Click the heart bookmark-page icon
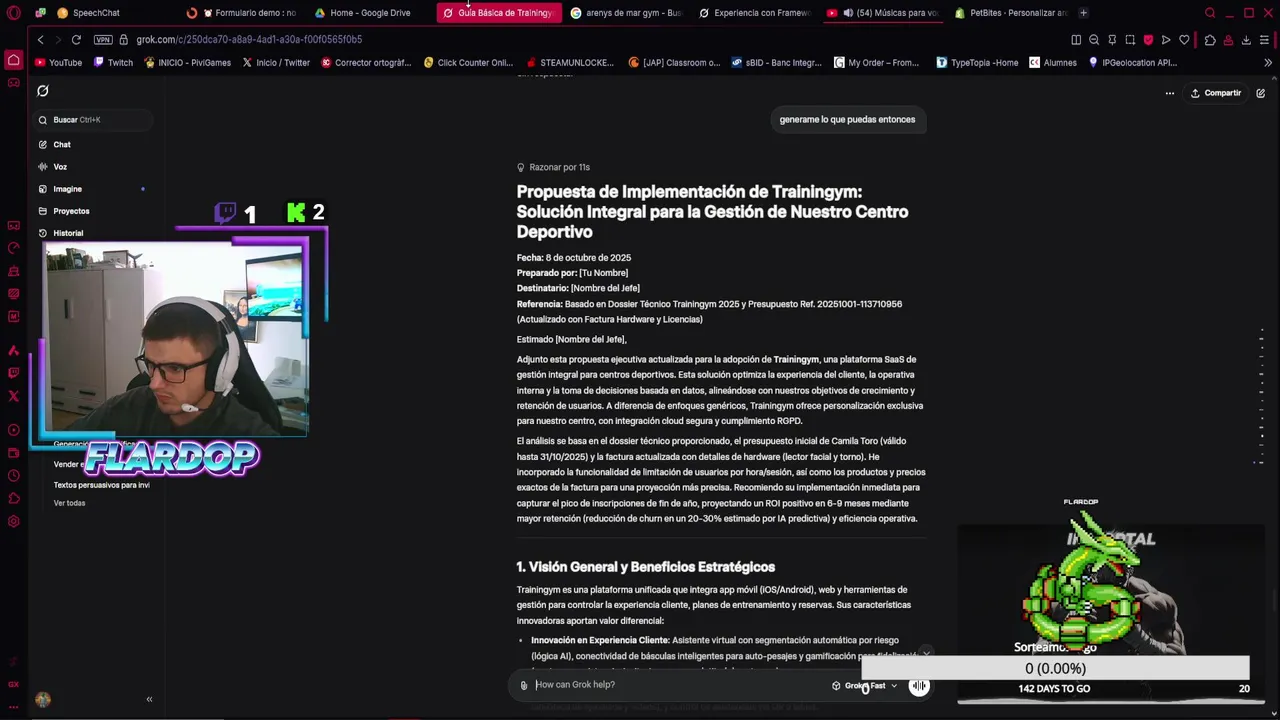This screenshot has height=720, width=1280. (x=1184, y=40)
